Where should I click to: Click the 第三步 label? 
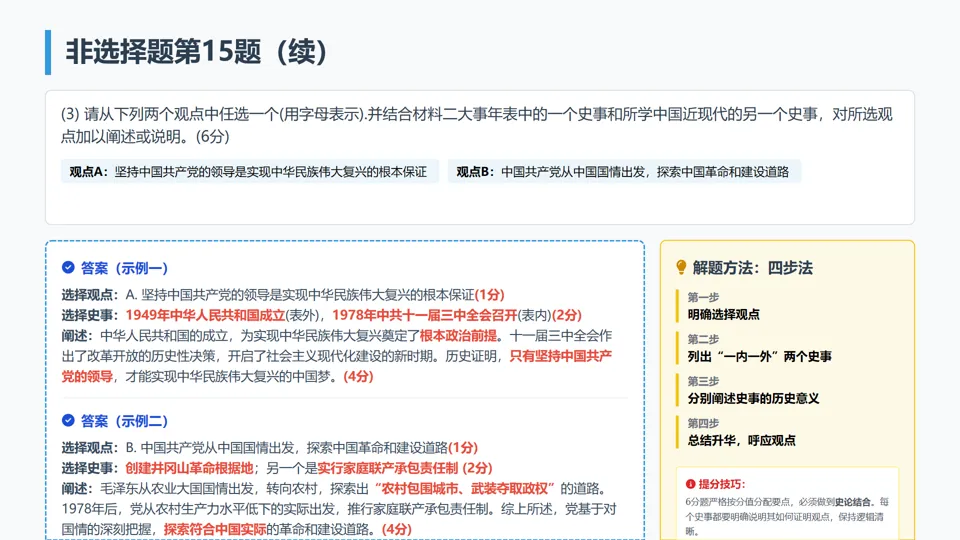[x=703, y=381]
